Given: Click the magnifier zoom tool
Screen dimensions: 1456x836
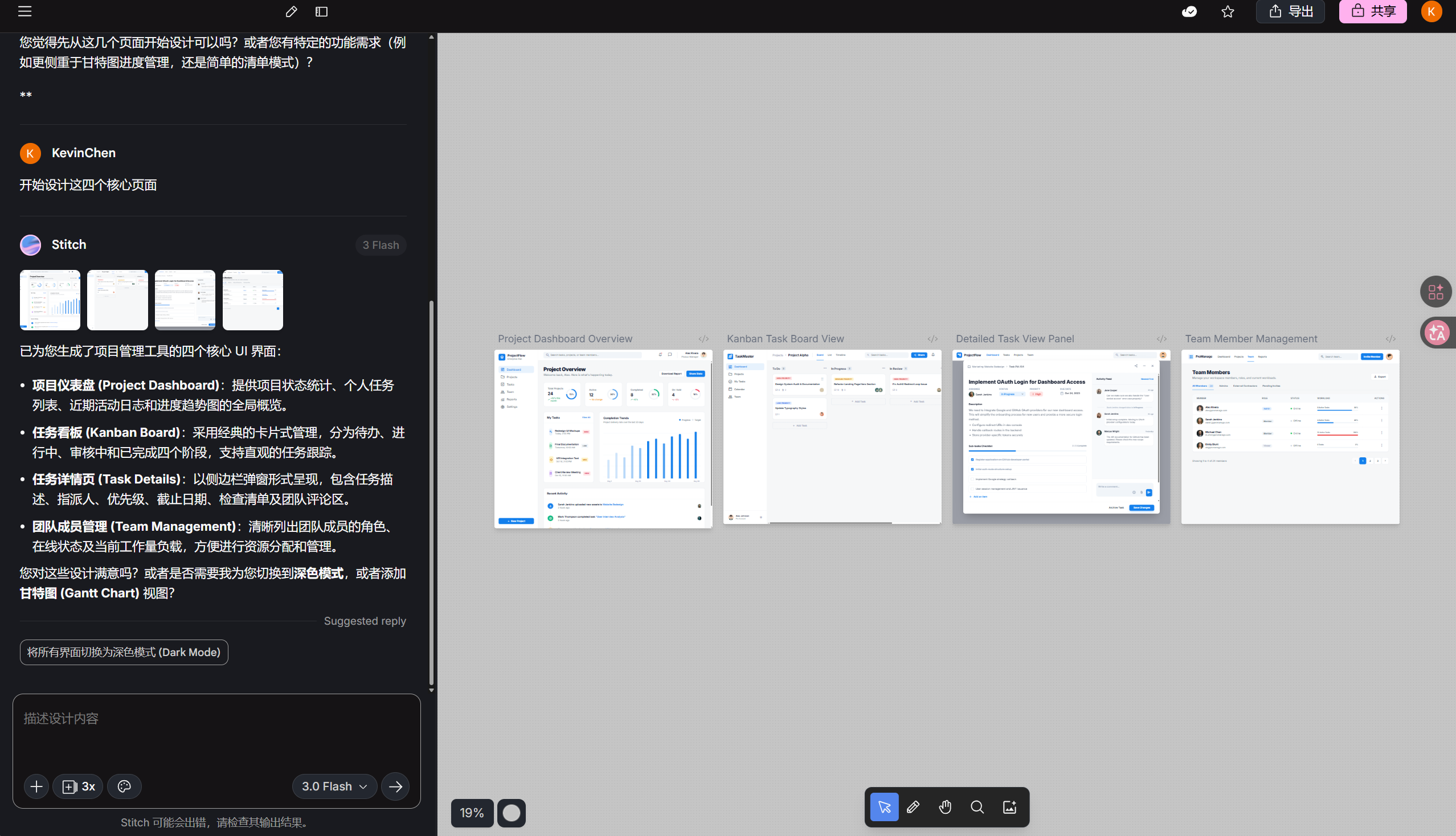Looking at the screenshot, I should [977, 808].
